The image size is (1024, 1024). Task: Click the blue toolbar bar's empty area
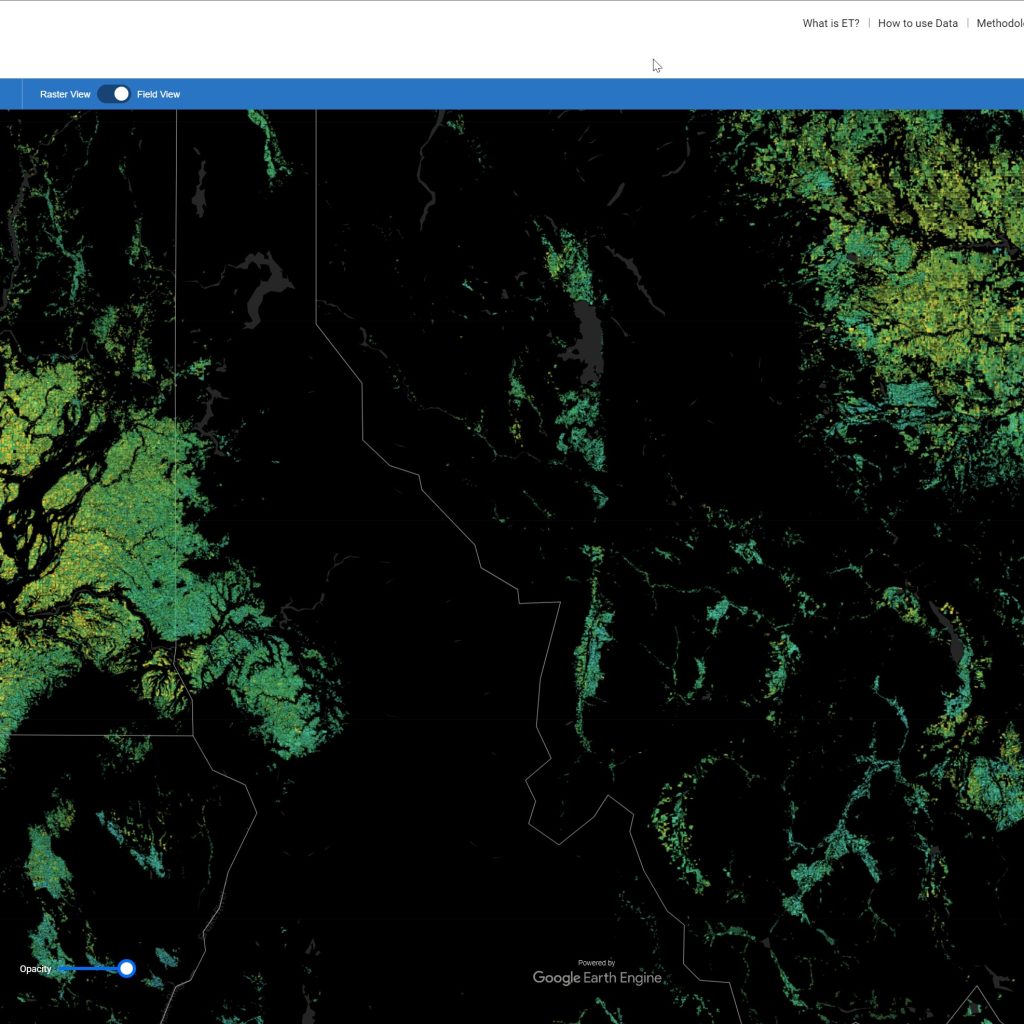[600, 94]
